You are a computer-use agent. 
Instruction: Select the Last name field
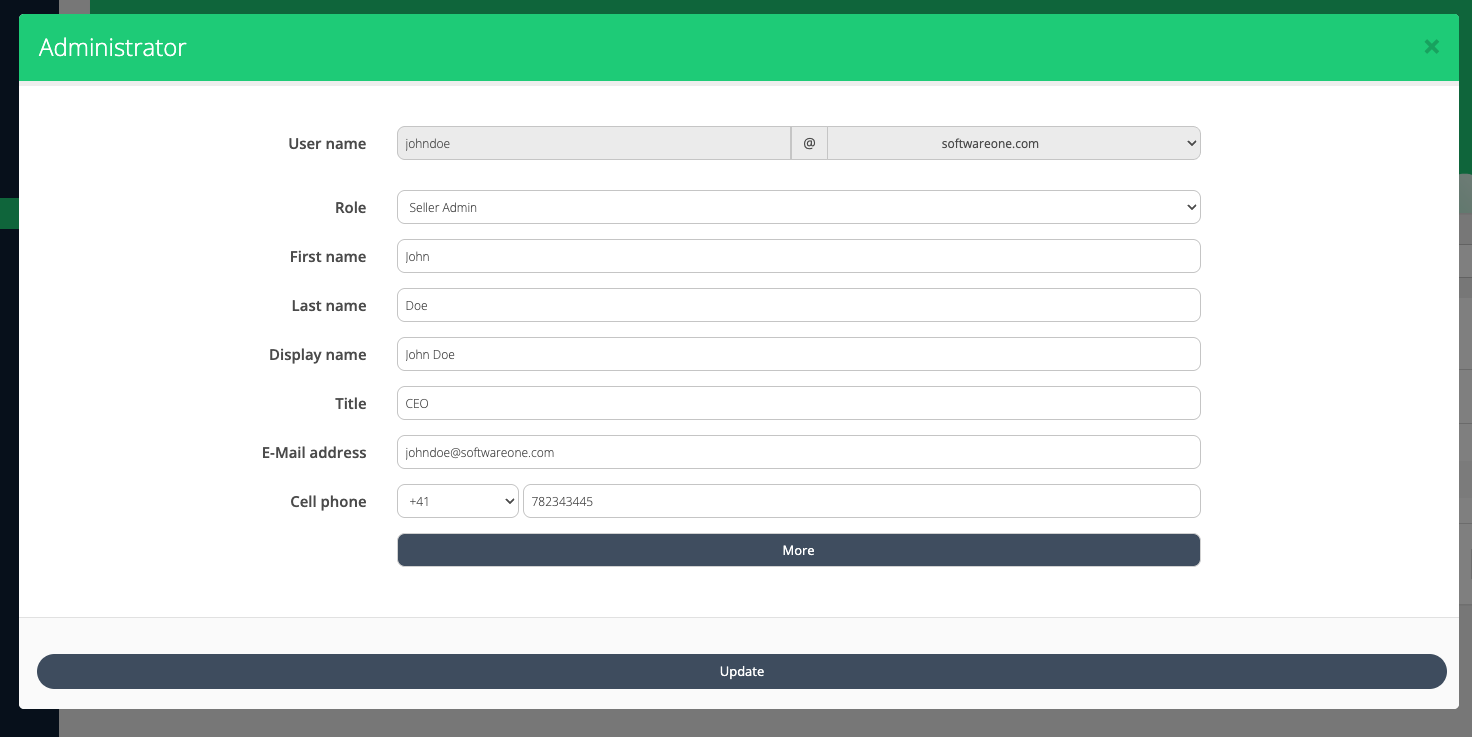pyautogui.click(x=798, y=305)
